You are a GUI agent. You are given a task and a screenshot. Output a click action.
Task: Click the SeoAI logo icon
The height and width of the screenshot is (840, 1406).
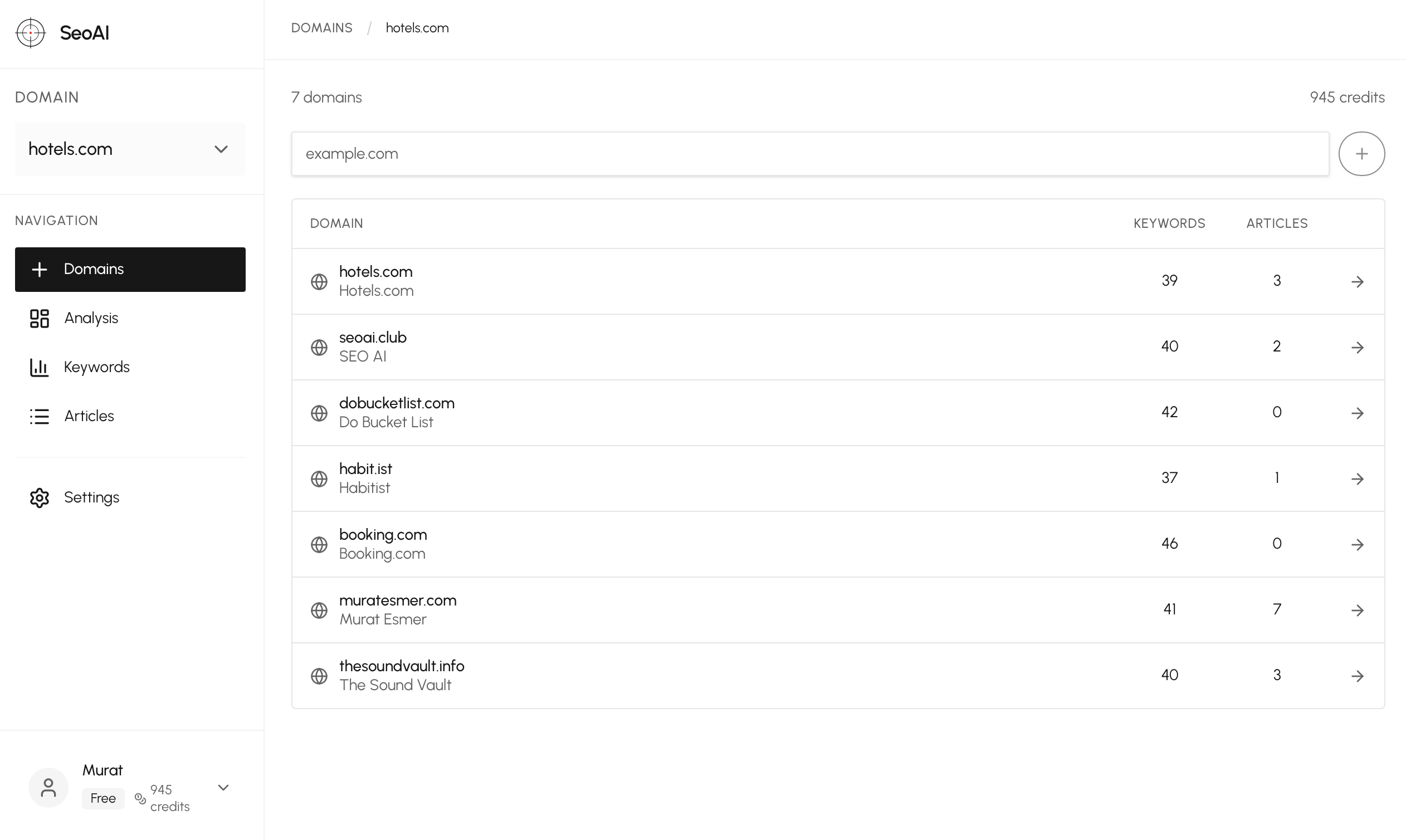(31, 33)
